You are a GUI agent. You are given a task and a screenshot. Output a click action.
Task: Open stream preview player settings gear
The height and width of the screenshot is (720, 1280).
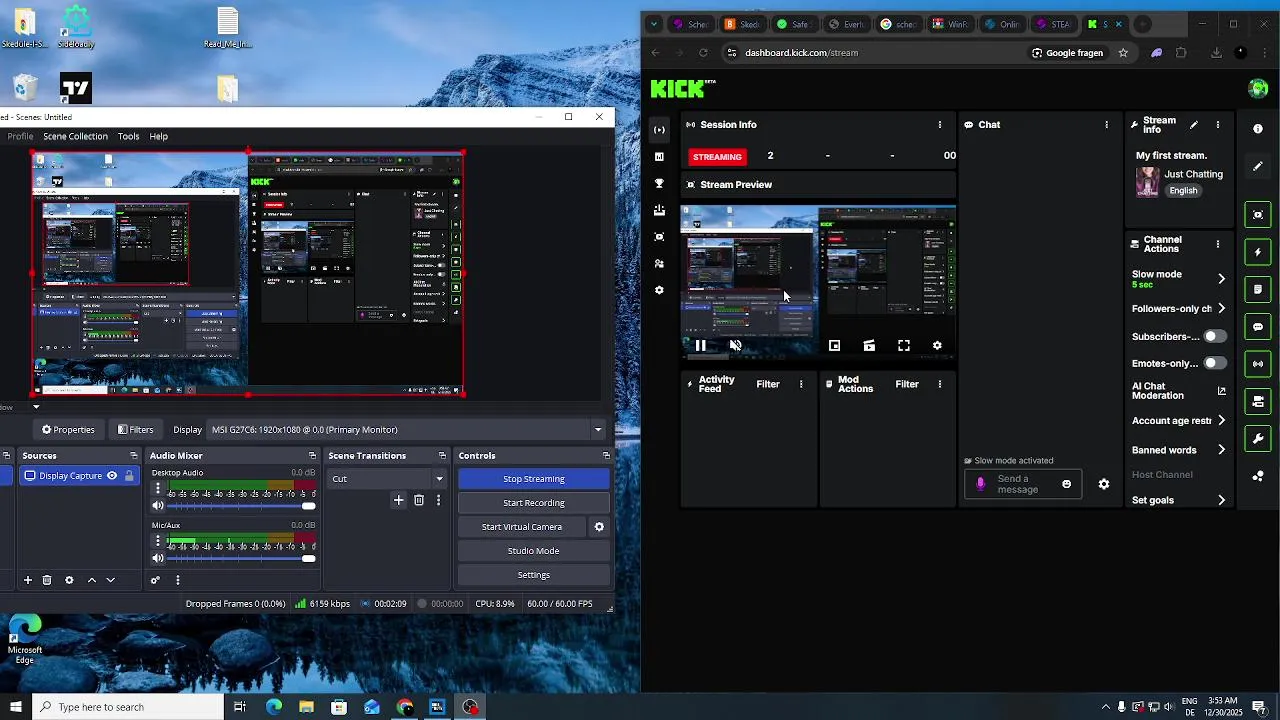937,345
